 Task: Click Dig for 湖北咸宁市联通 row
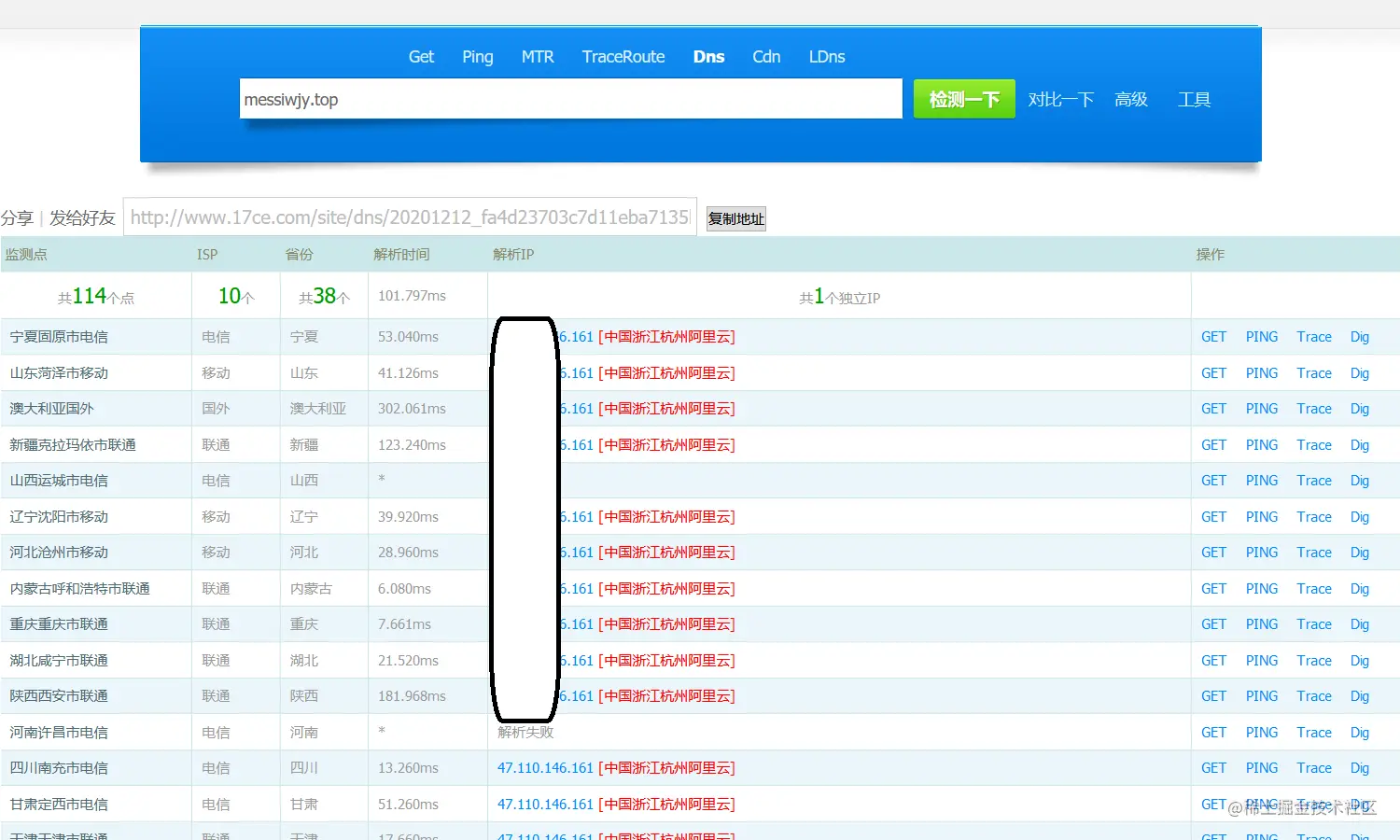coord(1360,661)
